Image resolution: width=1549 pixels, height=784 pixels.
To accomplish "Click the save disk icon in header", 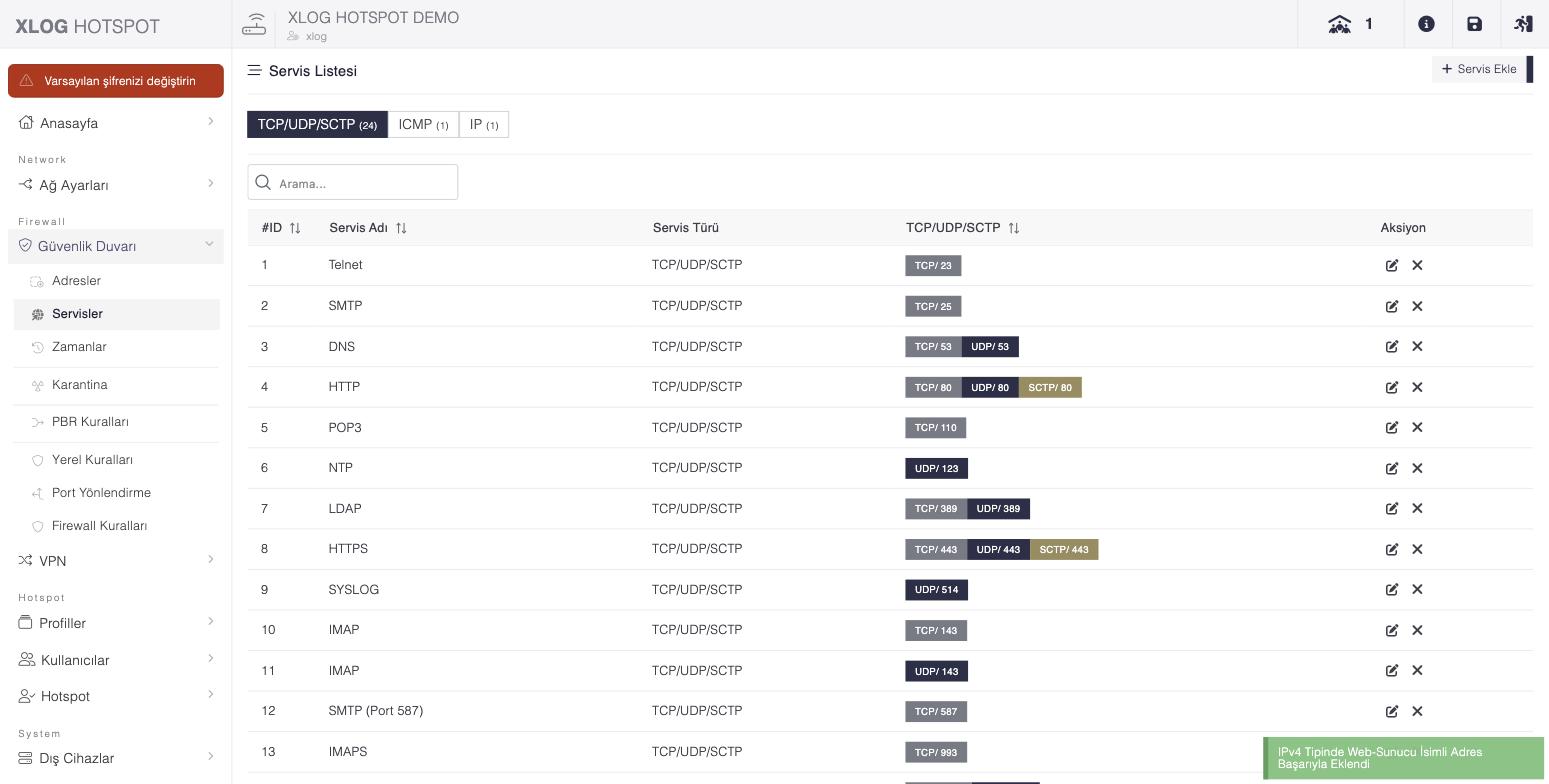I will [x=1474, y=24].
